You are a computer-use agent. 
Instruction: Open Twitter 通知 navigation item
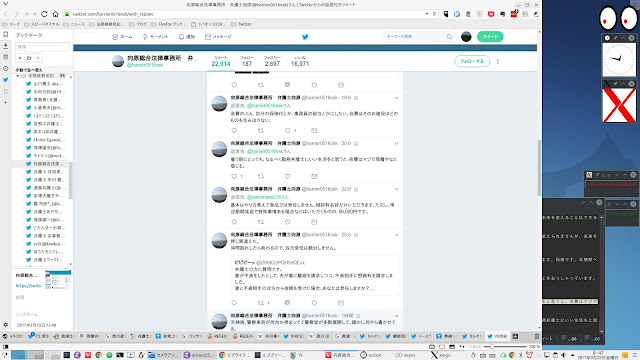[187, 37]
